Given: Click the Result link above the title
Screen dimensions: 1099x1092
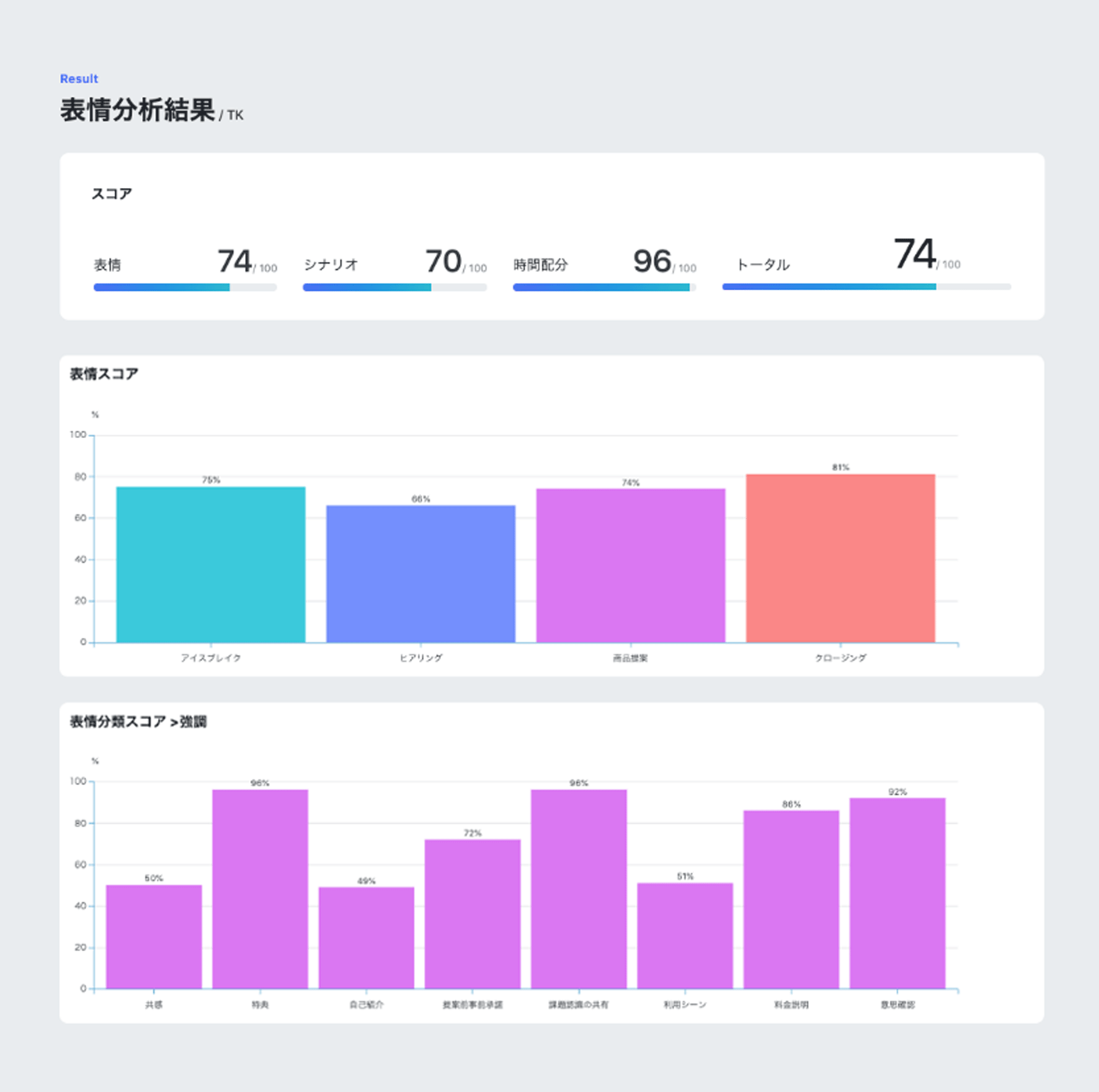Looking at the screenshot, I should [78, 78].
